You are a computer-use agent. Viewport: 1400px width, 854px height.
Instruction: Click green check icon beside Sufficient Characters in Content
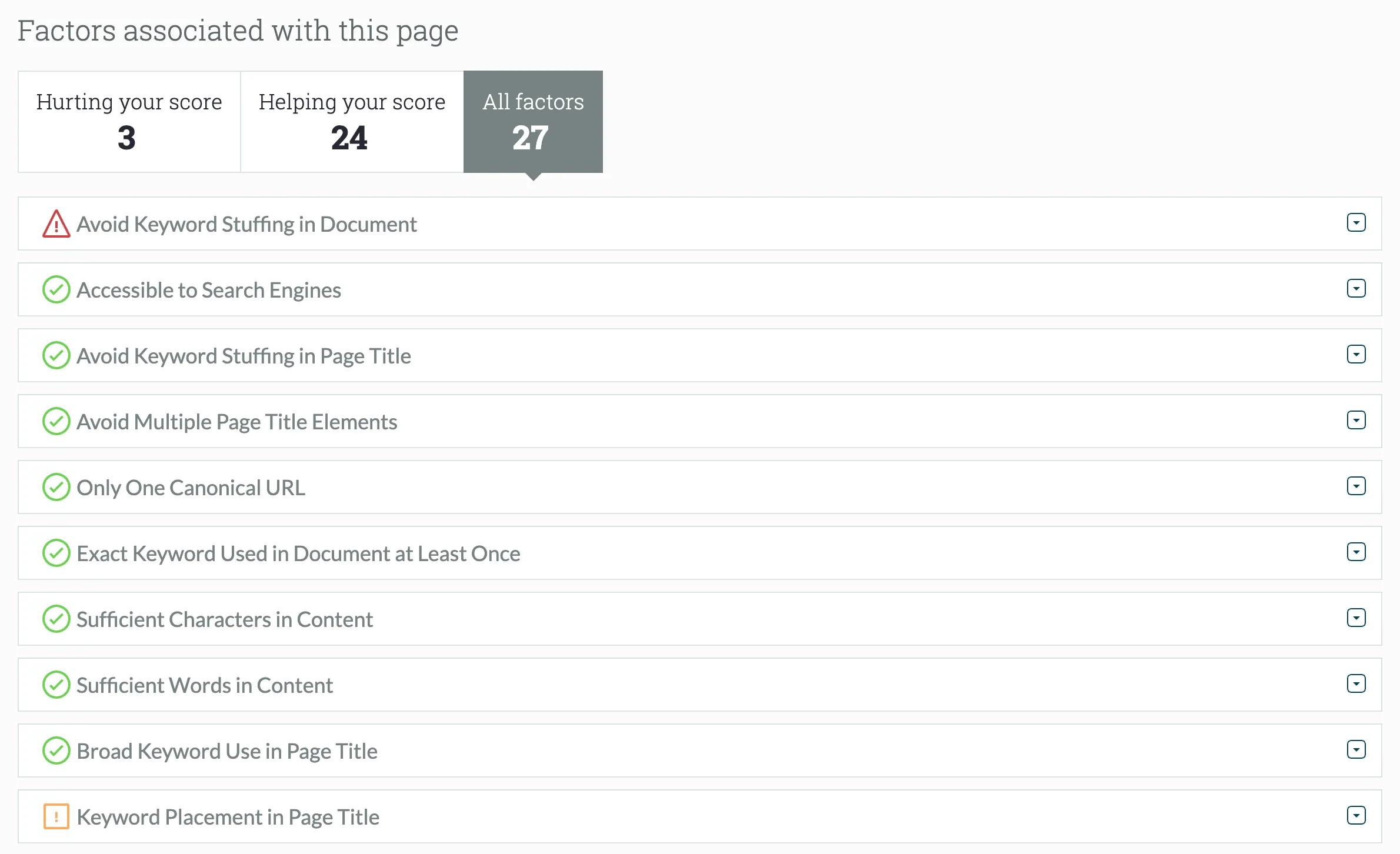click(56, 619)
